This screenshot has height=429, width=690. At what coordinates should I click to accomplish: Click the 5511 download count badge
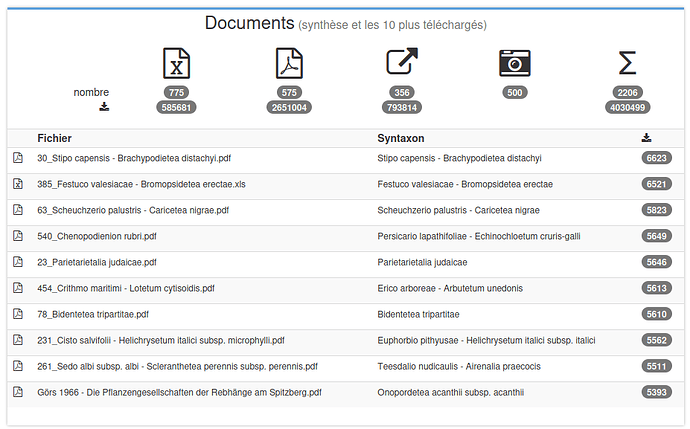pos(657,366)
